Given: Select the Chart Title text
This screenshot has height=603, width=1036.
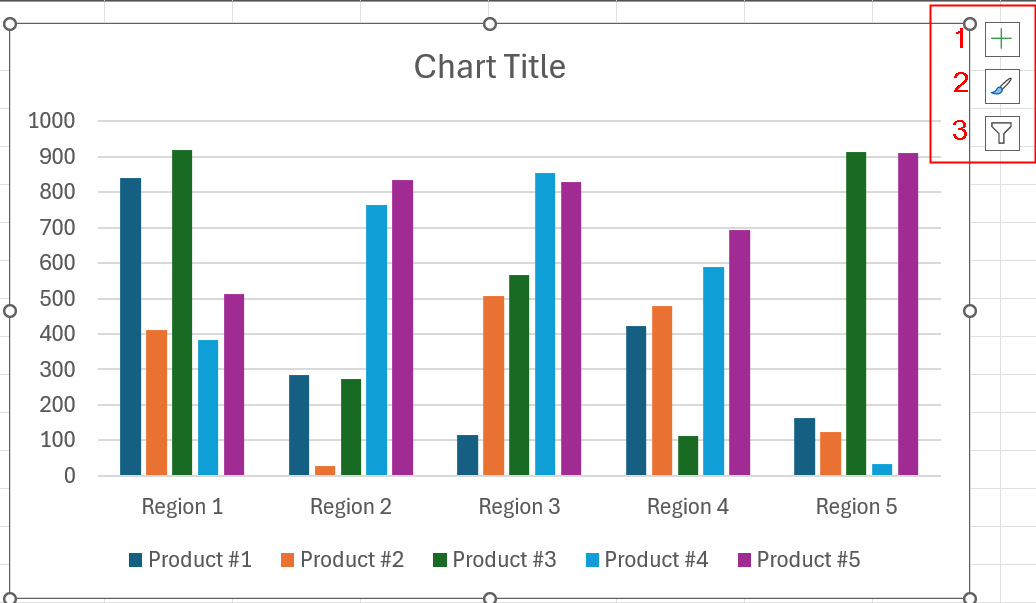Looking at the screenshot, I should tap(490, 67).
